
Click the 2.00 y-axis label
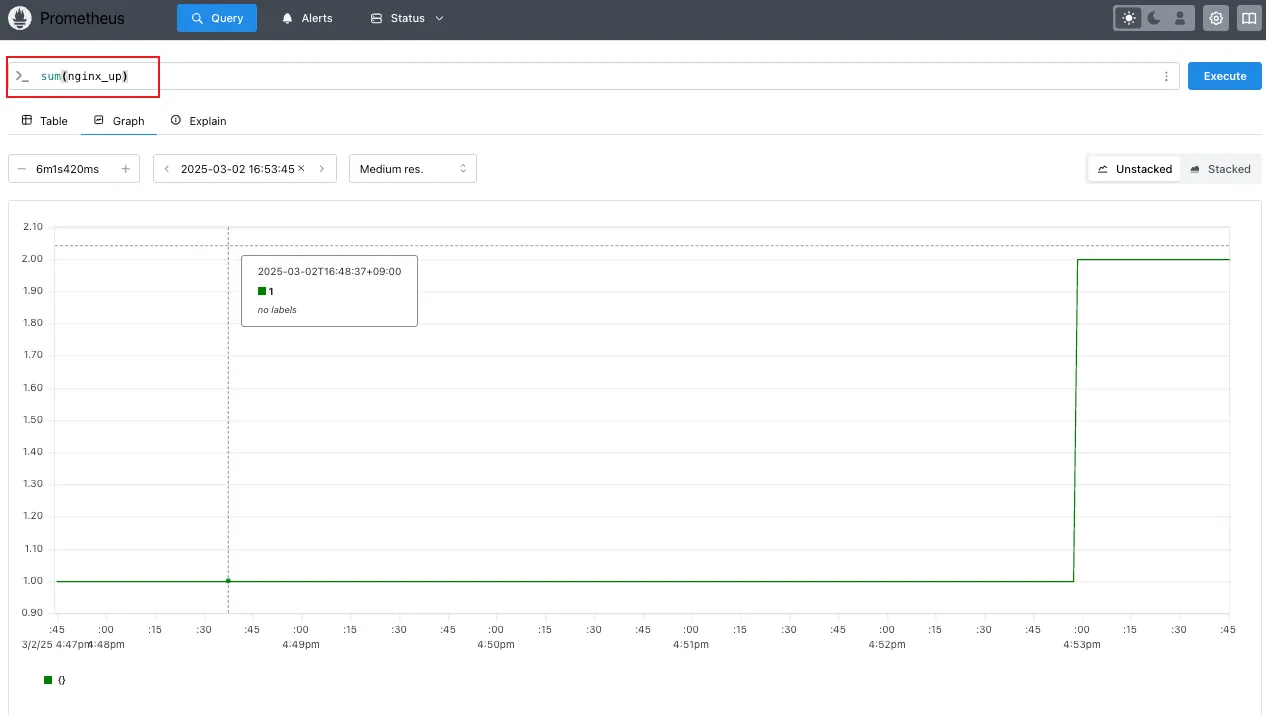coord(33,259)
